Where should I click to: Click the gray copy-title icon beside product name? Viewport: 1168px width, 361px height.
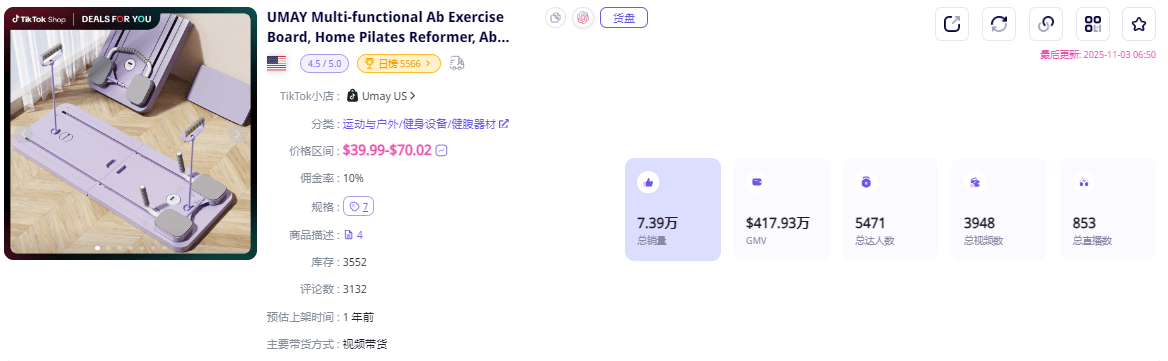555,18
